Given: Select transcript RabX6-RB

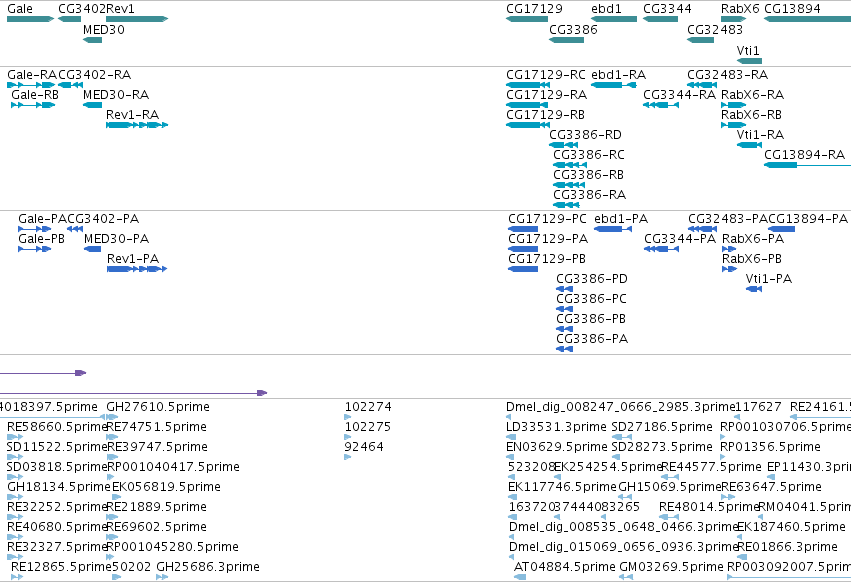Looking at the screenshot, I should [x=733, y=125].
